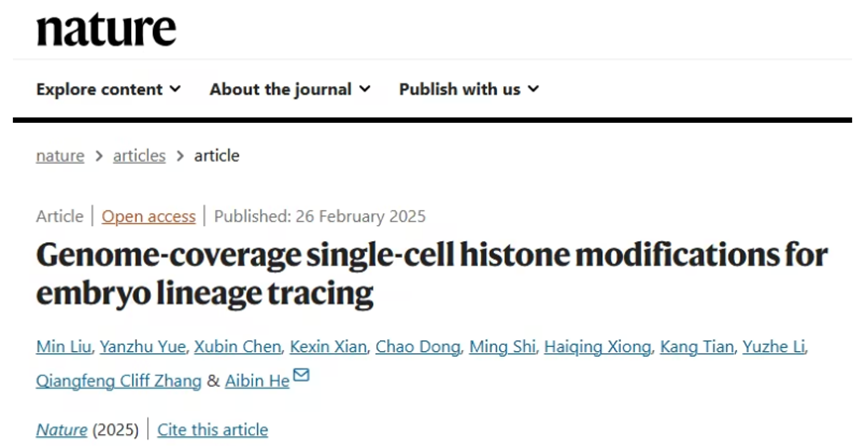Select author Kexin Xian
Screen dimensions: 865x446
click(328, 347)
